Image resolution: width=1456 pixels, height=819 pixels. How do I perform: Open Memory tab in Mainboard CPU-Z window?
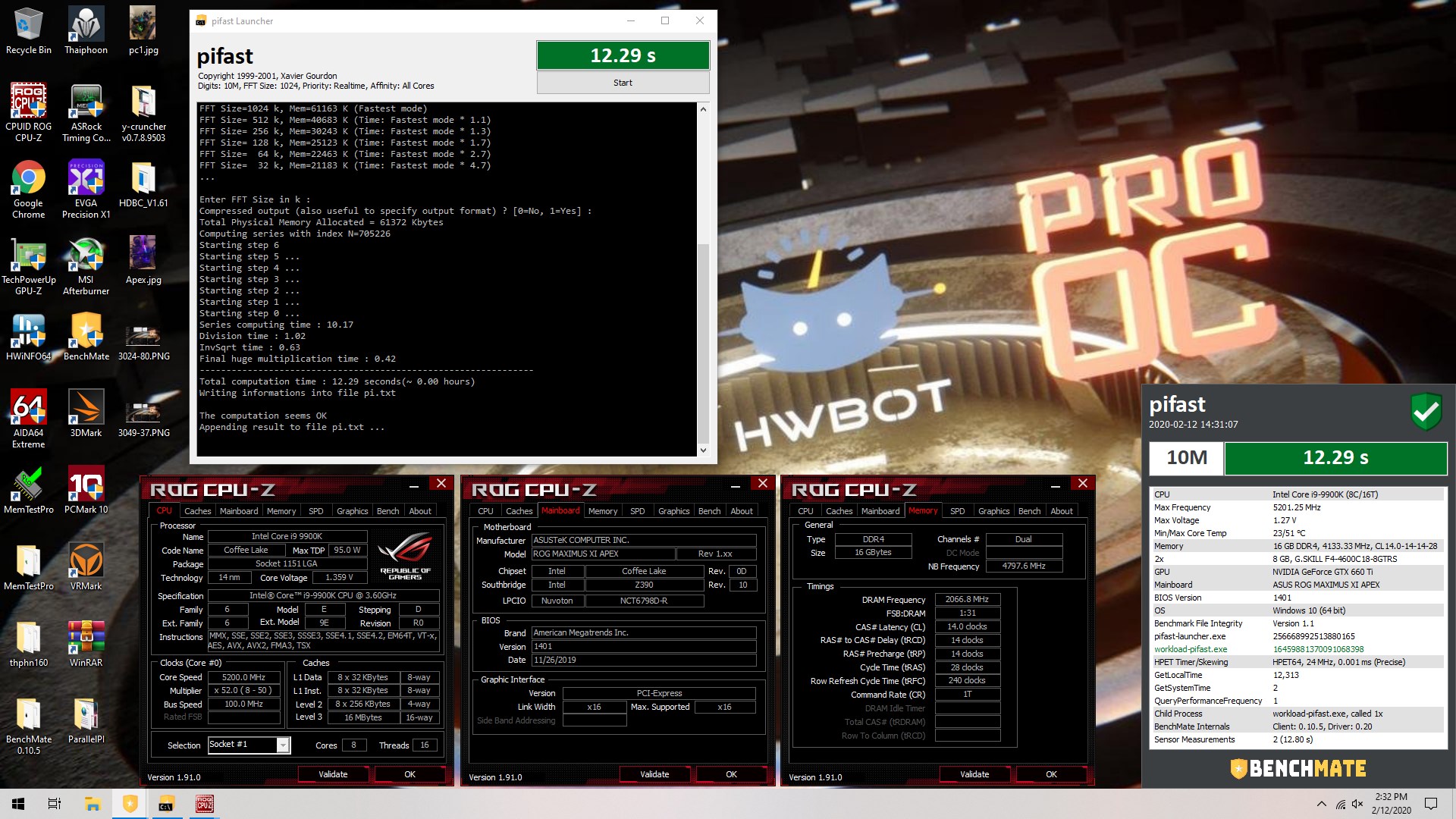(603, 511)
